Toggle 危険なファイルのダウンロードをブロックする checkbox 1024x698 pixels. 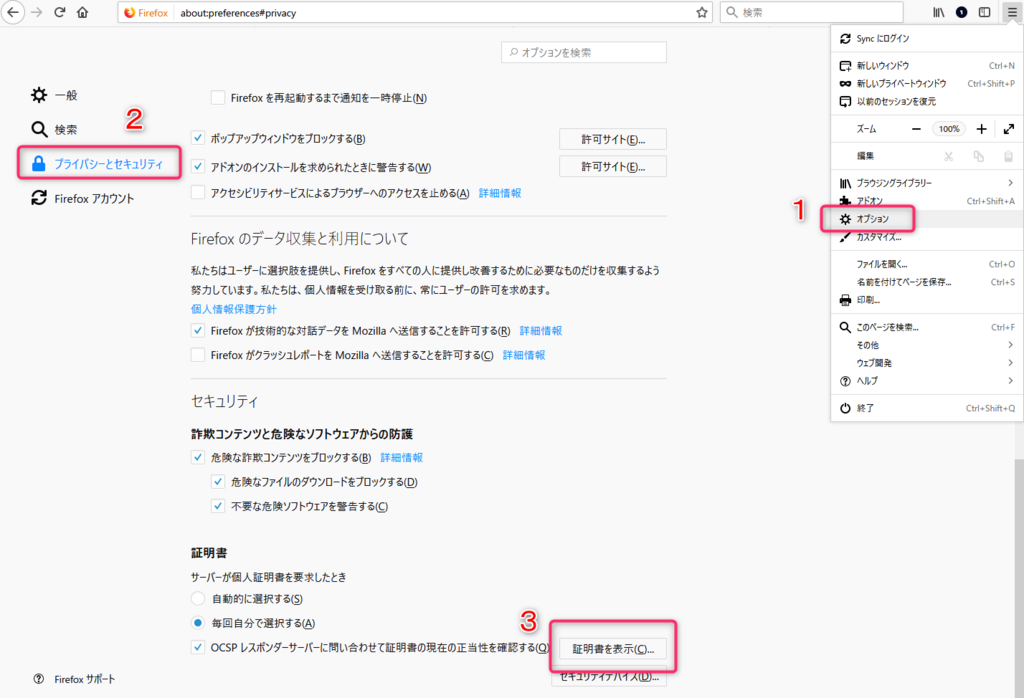pyautogui.click(x=218, y=482)
